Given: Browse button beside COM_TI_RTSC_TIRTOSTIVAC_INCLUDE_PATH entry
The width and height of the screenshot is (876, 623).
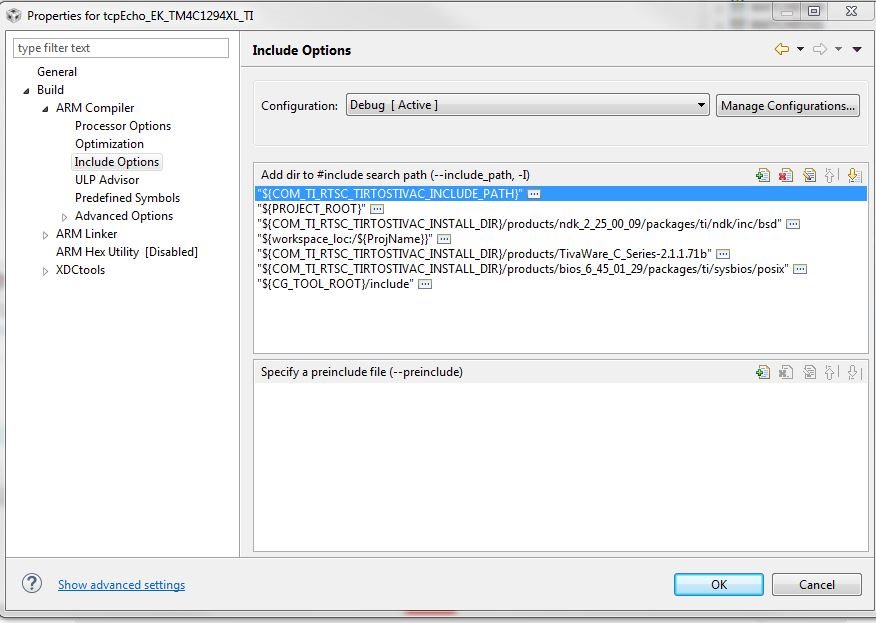Looking at the screenshot, I should (534, 194).
